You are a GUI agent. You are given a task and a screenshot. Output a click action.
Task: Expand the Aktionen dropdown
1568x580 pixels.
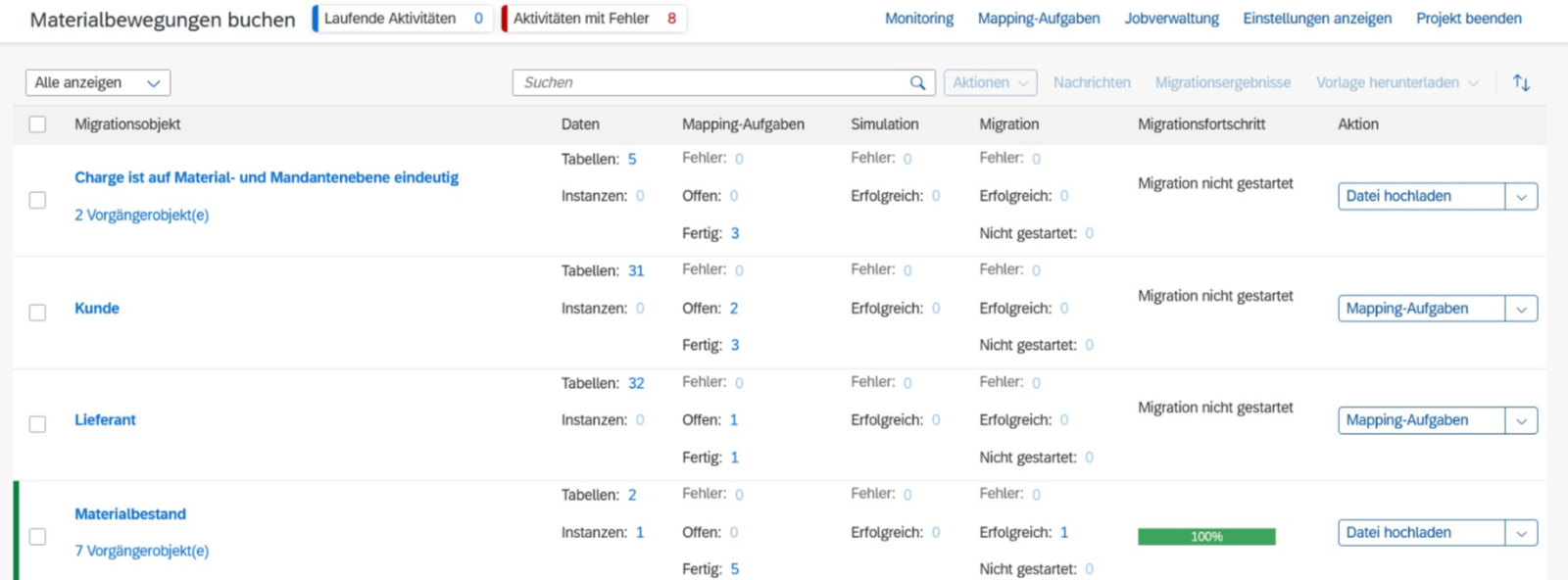(991, 83)
